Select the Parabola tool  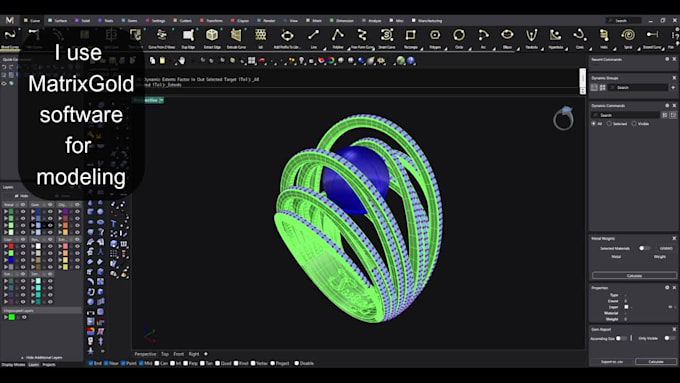tap(531, 38)
